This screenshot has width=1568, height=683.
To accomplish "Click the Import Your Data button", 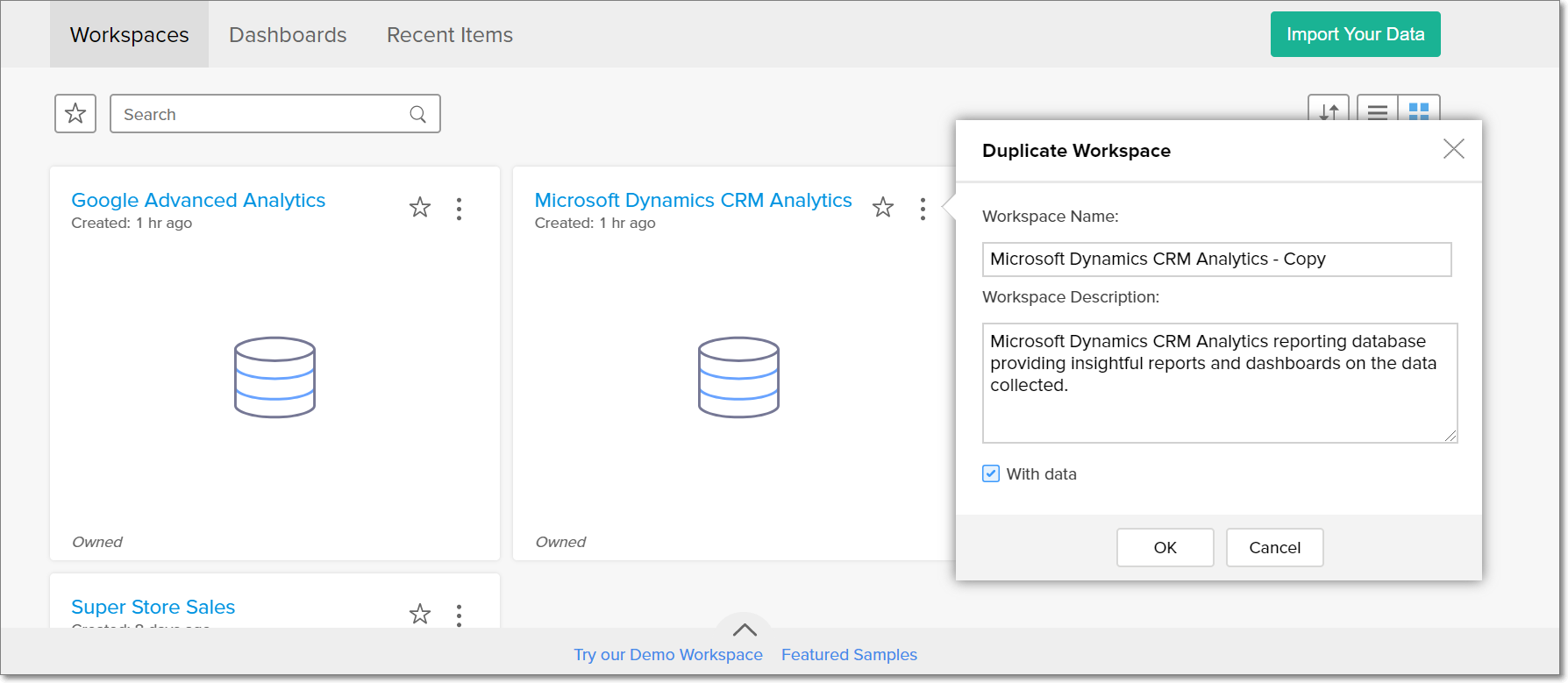I will [1355, 34].
